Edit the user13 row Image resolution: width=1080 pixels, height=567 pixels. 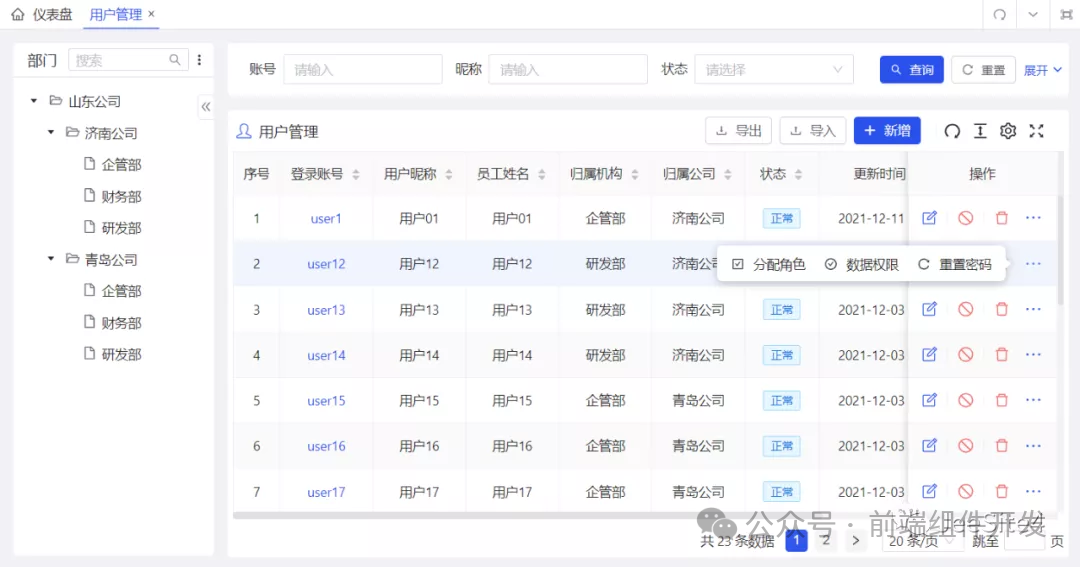pos(929,309)
